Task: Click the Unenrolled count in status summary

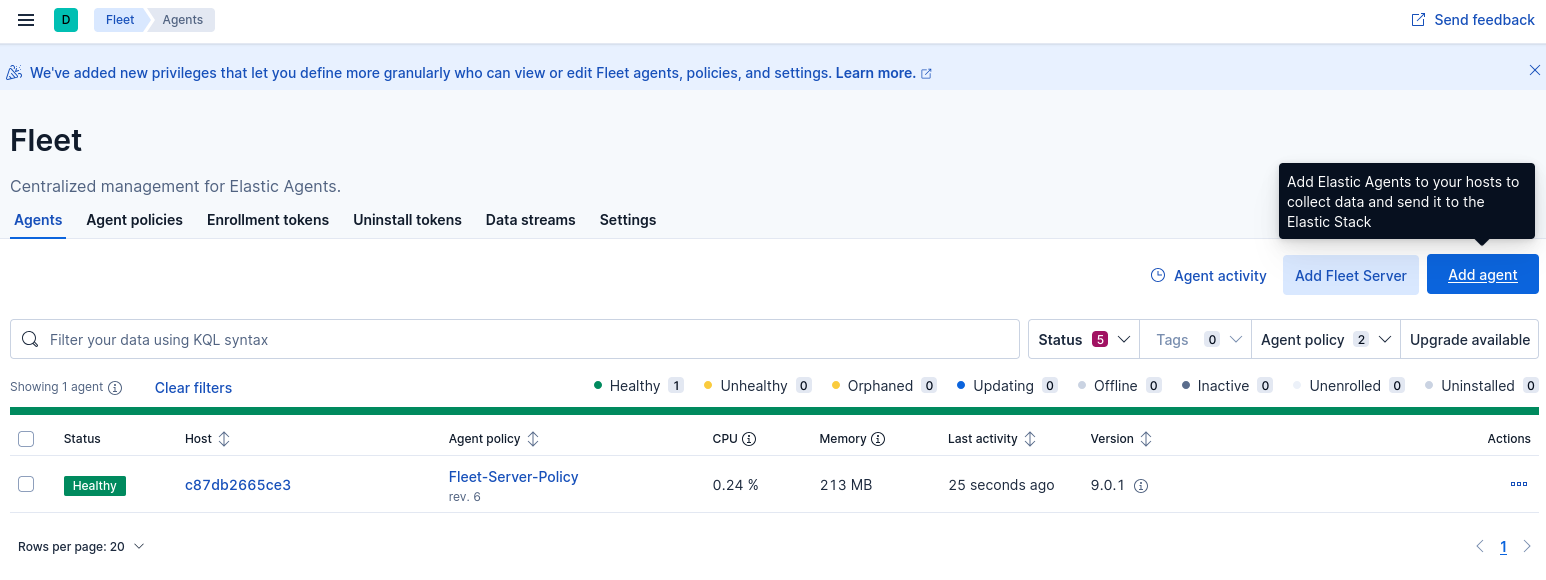Action: [1397, 386]
